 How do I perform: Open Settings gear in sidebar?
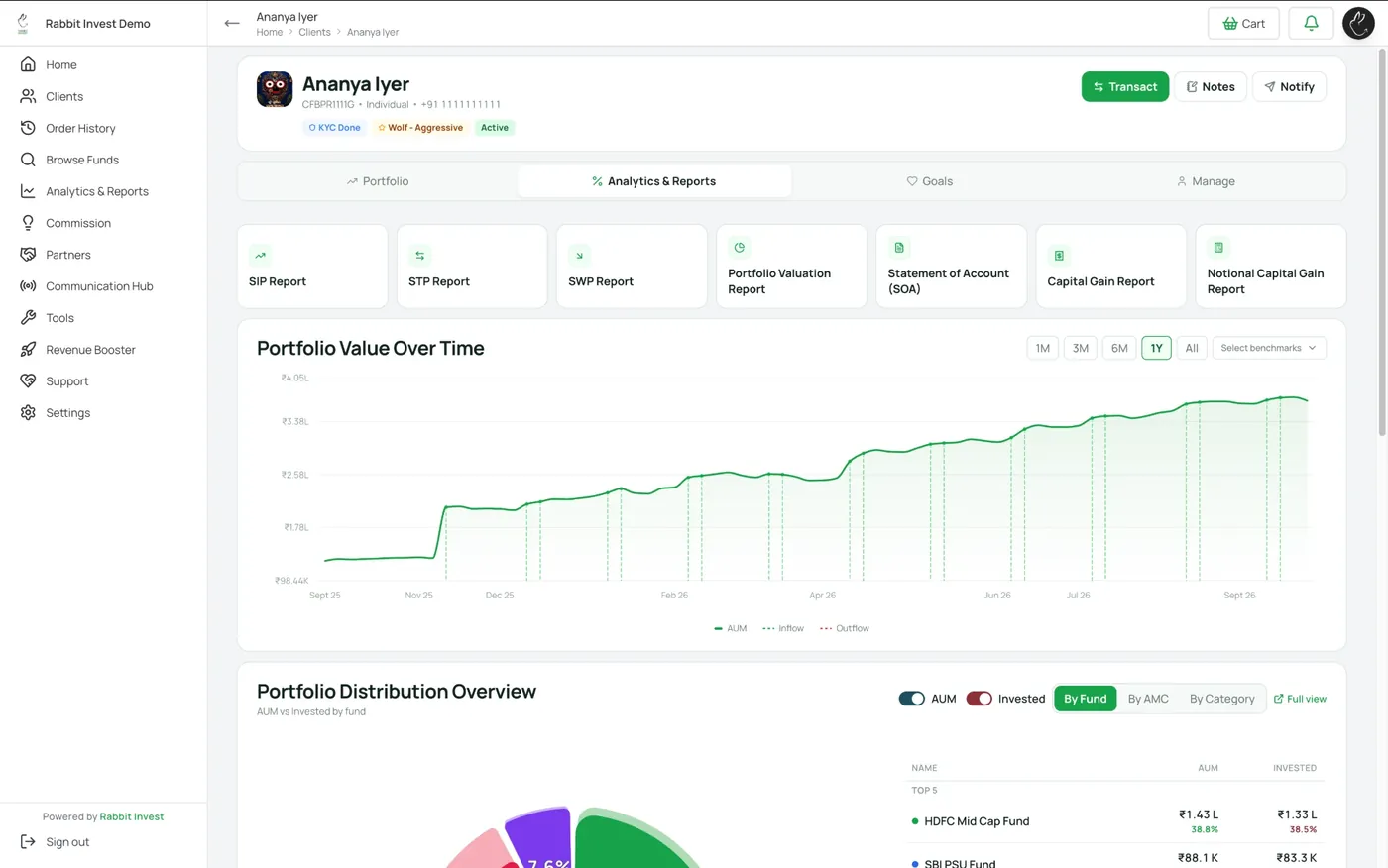click(28, 413)
